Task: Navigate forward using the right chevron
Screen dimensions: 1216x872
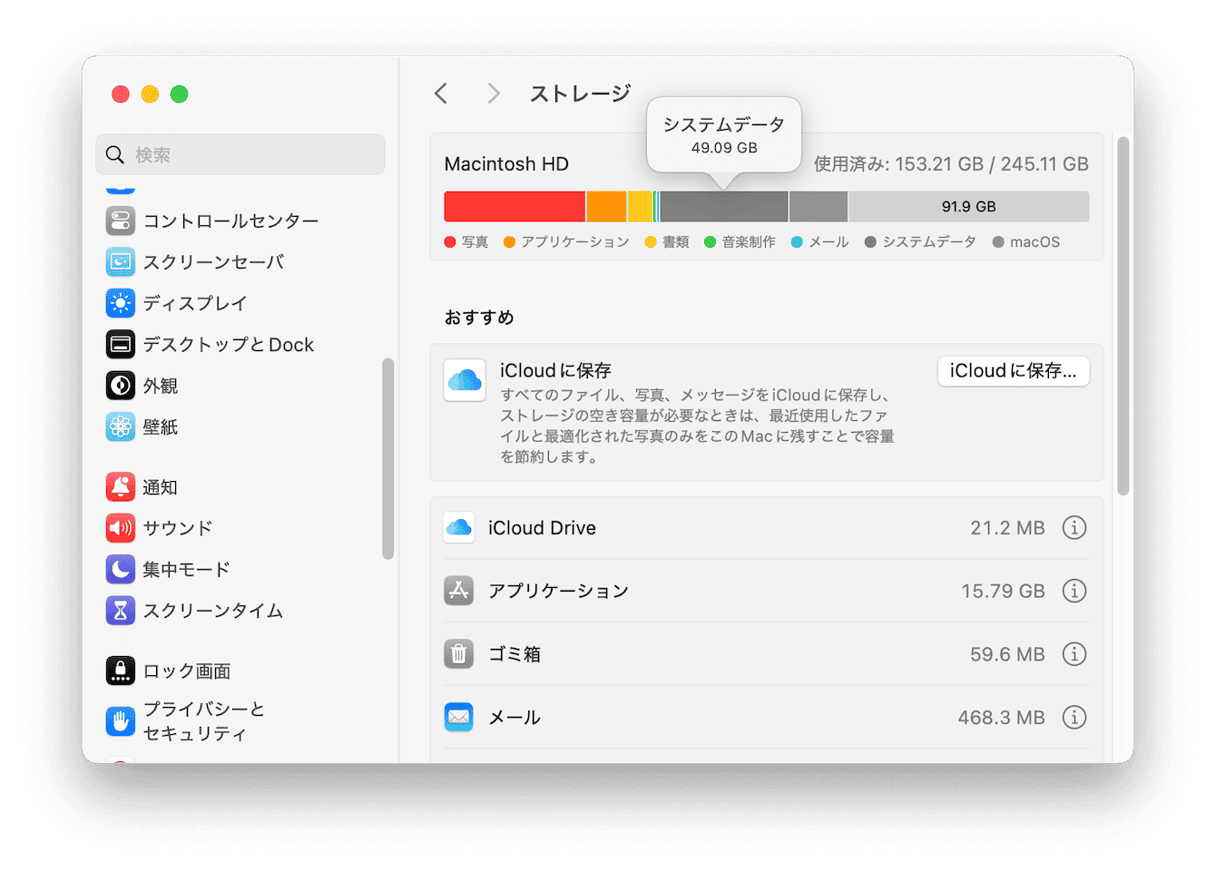Action: (493, 93)
